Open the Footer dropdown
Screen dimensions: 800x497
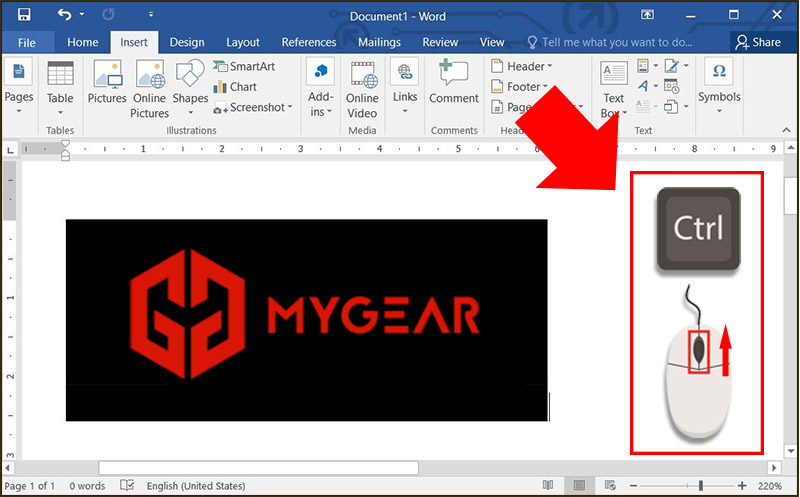(x=519, y=87)
